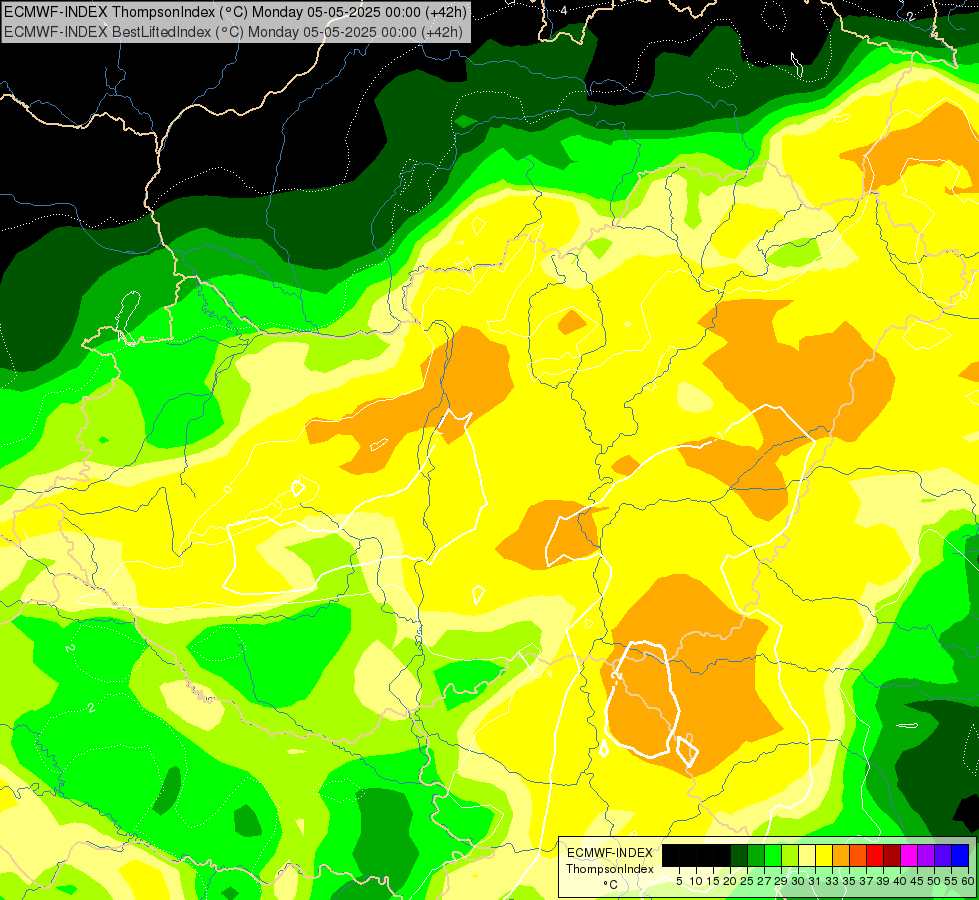The image size is (979, 900).
Task: Select the bright red 37–39 legend swatch
Action: (x=875, y=855)
